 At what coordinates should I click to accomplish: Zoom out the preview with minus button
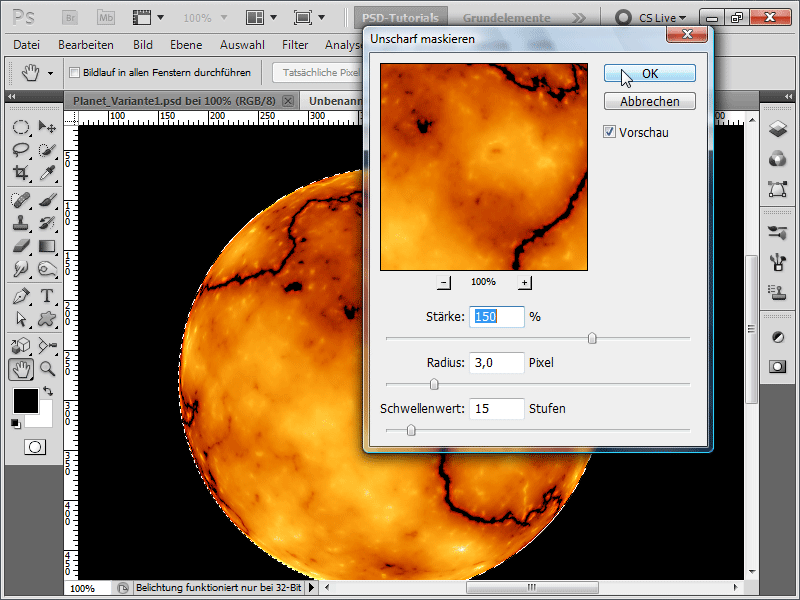pos(444,282)
